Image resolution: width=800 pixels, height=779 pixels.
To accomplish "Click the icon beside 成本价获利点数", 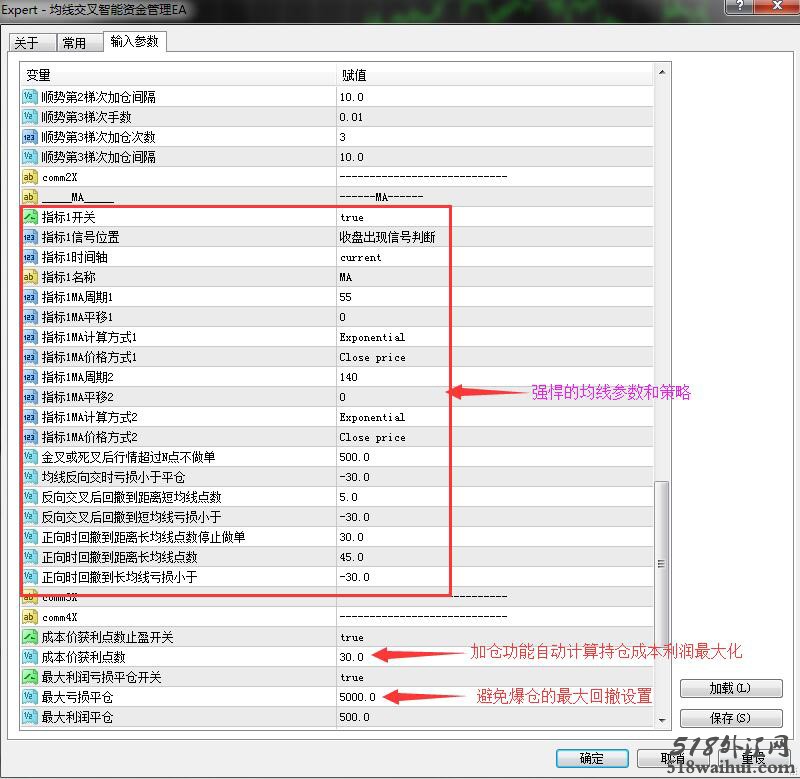I will (x=29, y=657).
